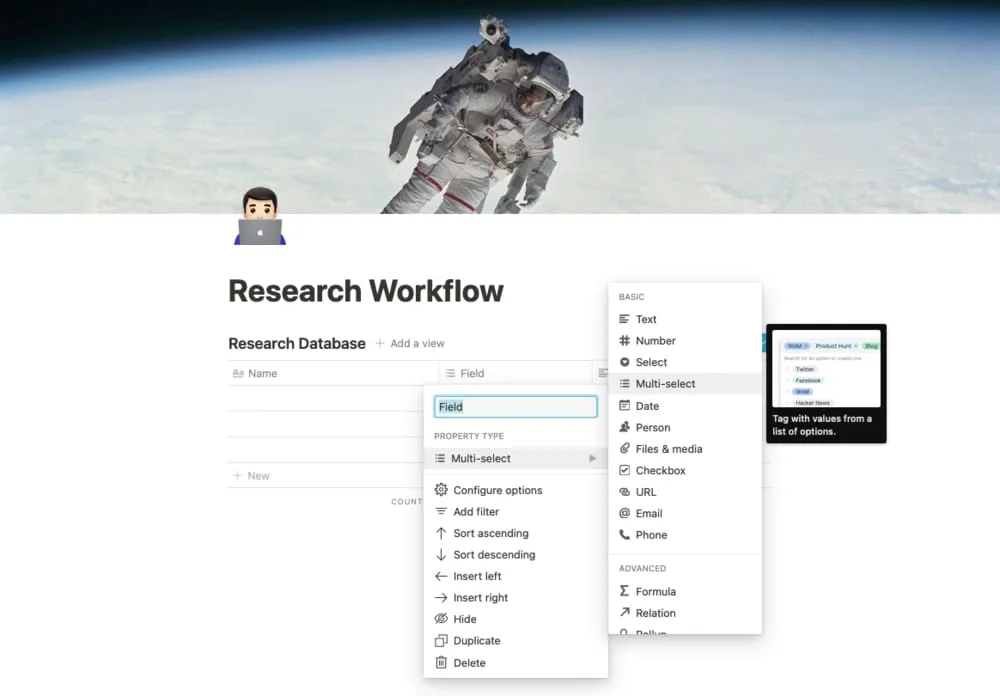Click the Files & media paperclip icon
Screen dimensions: 1000x696
tap(624, 448)
